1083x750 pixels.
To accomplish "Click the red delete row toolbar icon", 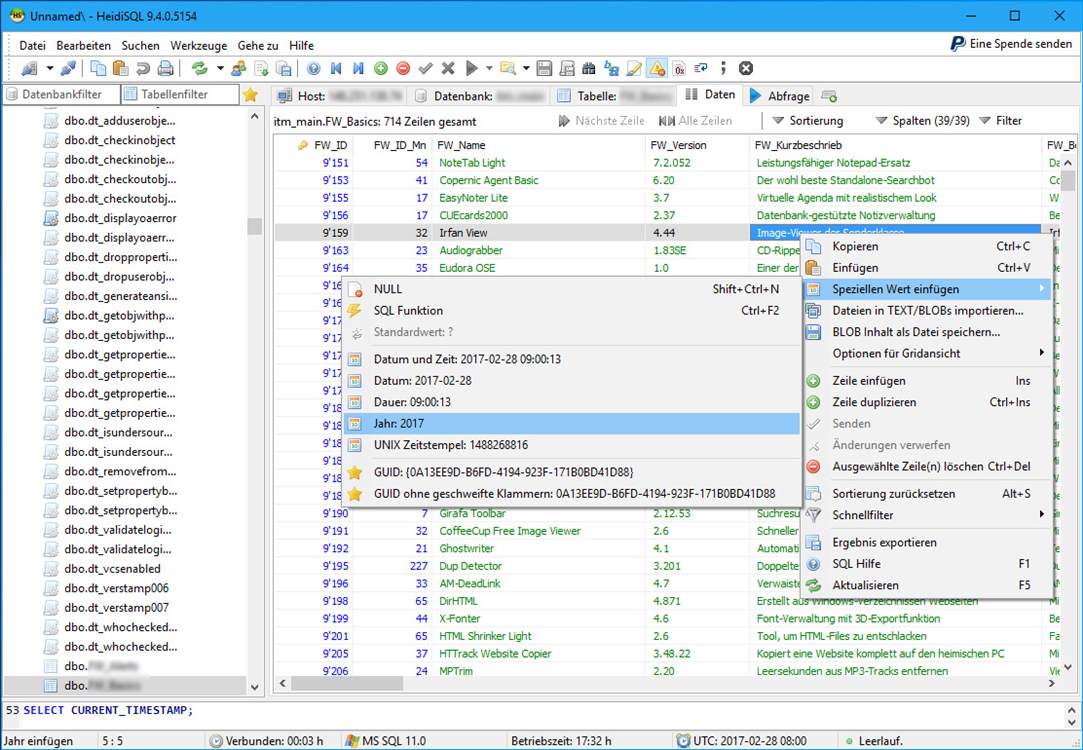I will click(403, 68).
